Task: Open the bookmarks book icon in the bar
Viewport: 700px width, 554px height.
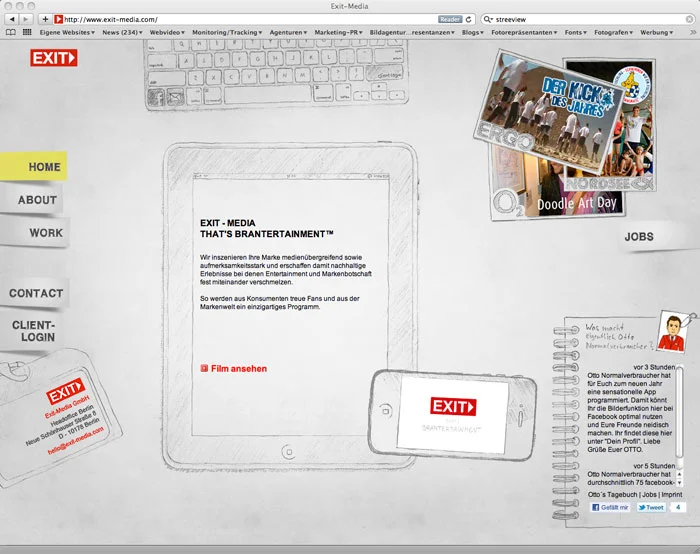Action: tap(12, 32)
